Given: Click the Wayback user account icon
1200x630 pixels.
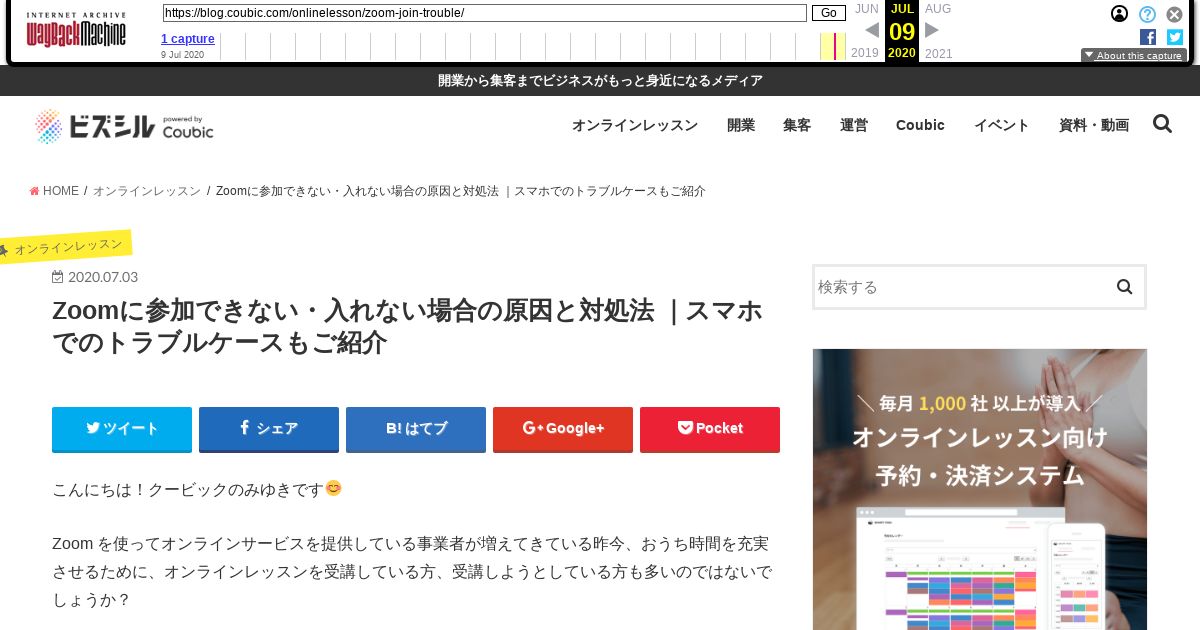Looking at the screenshot, I should [x=1120, y=14].
